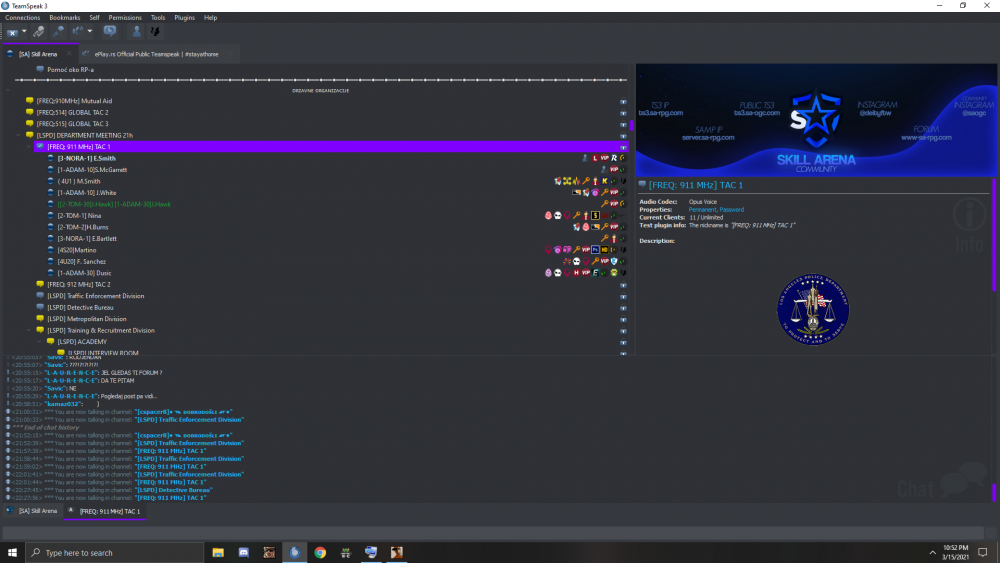Select user [1-ADAM-10] J.White in channel
The height and width of the screenshot is (563, 1000).
tap(87, 192)
